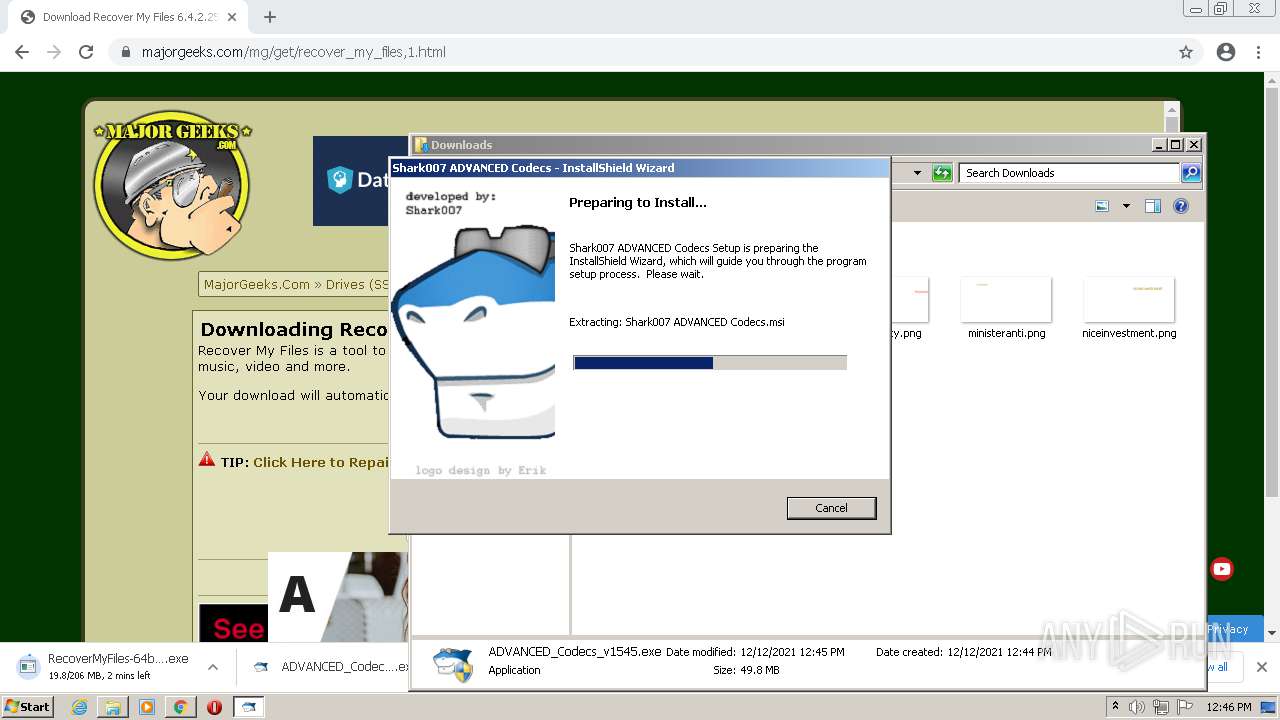Click the 12:46 PM system clock
Screen dimensions: 1280x720
tap(1229, 707)
